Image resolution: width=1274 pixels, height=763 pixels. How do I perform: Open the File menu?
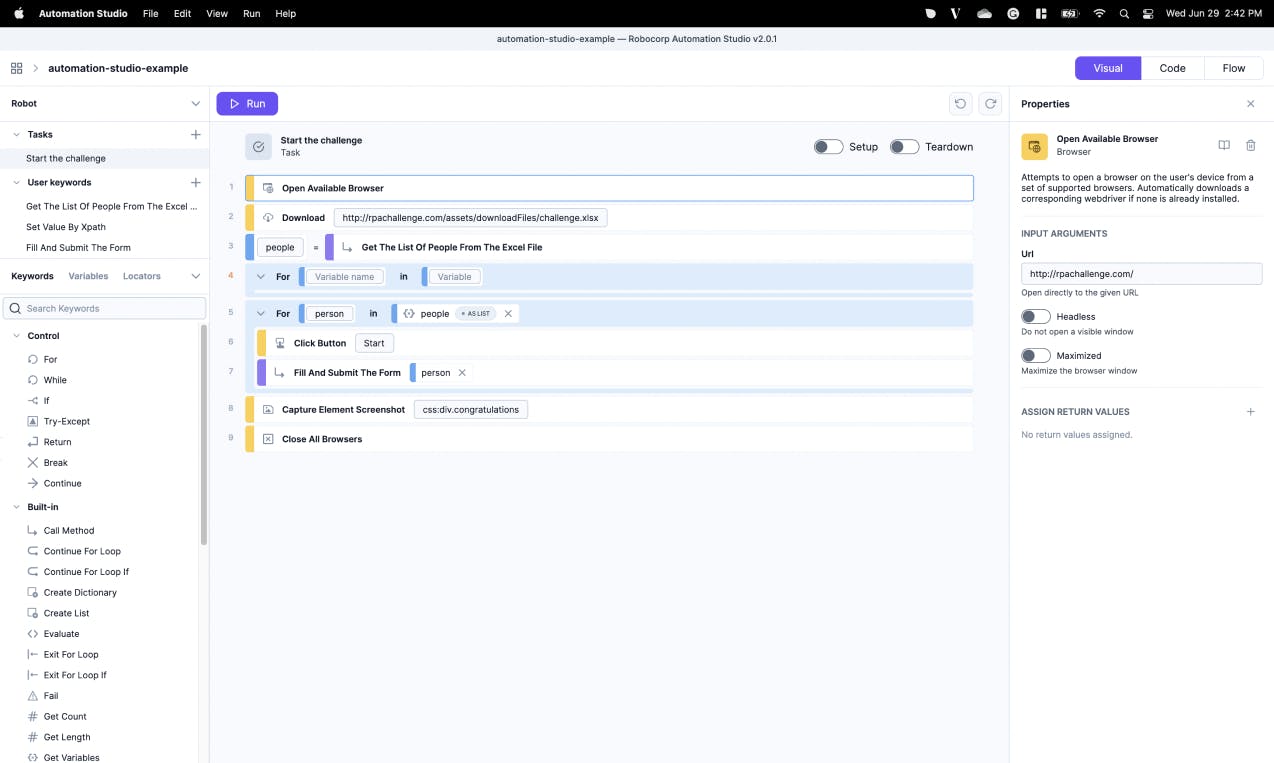point(150,14)
